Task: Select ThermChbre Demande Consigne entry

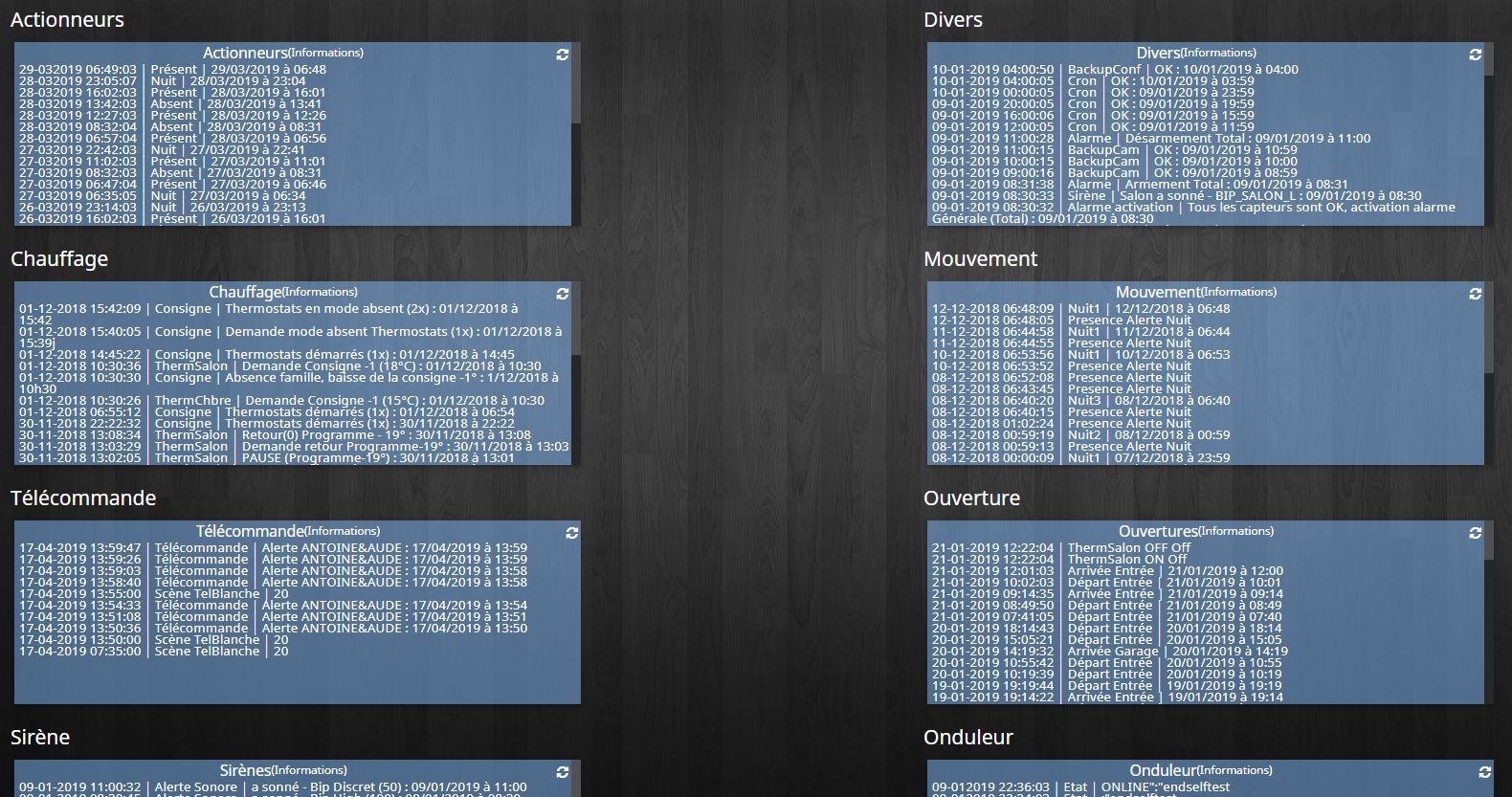Action: [281, 401]
